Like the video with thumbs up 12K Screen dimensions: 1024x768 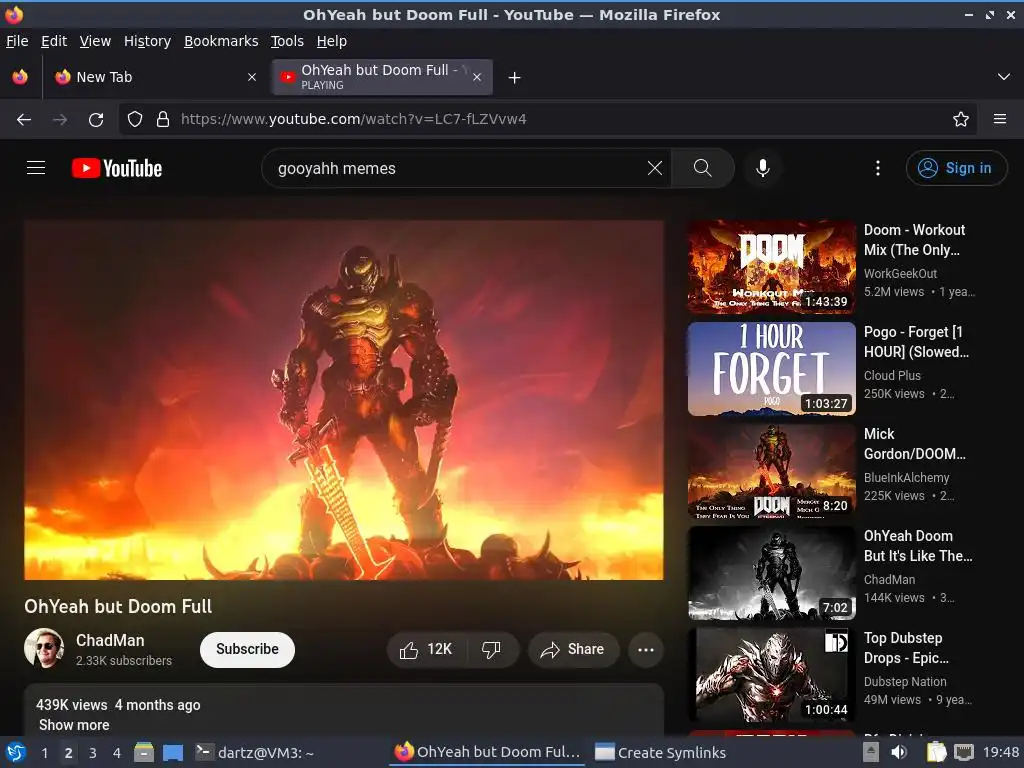426,650
